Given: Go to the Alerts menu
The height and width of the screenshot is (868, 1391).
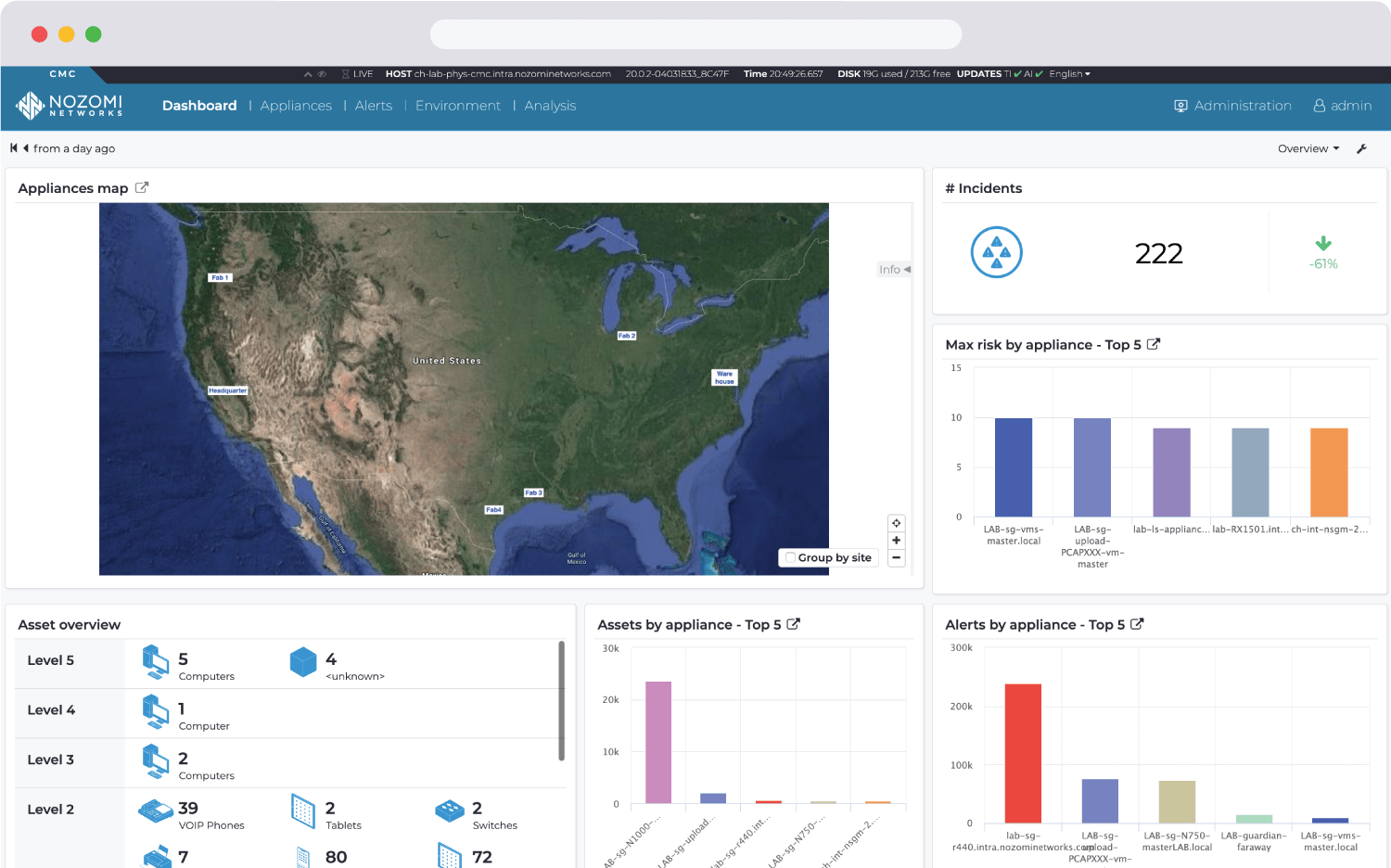Looking at the screenshot, I should click(373, 106).
